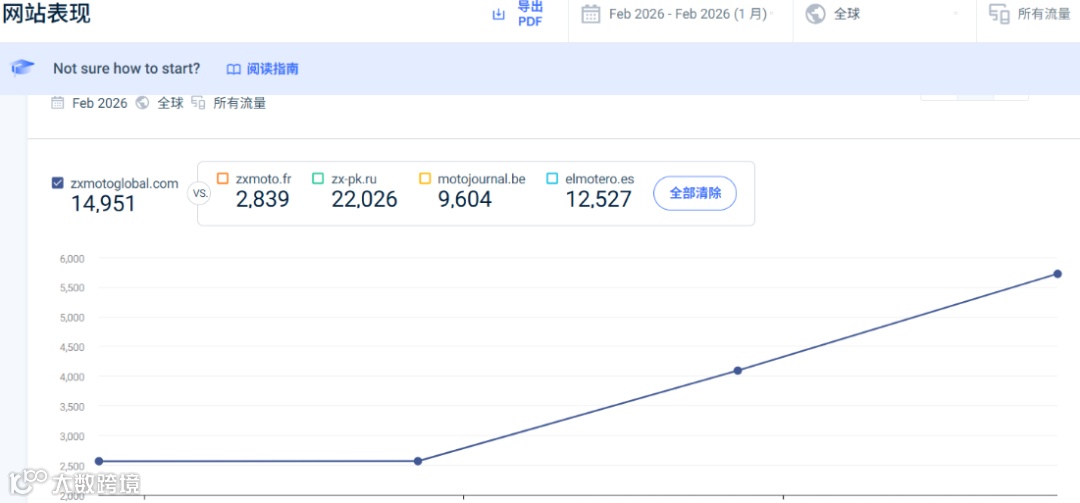Click the small calendar icon beside Feb 2026 subtitle
This screenshot has height=503, width=1080.
(x=58, y=103)
